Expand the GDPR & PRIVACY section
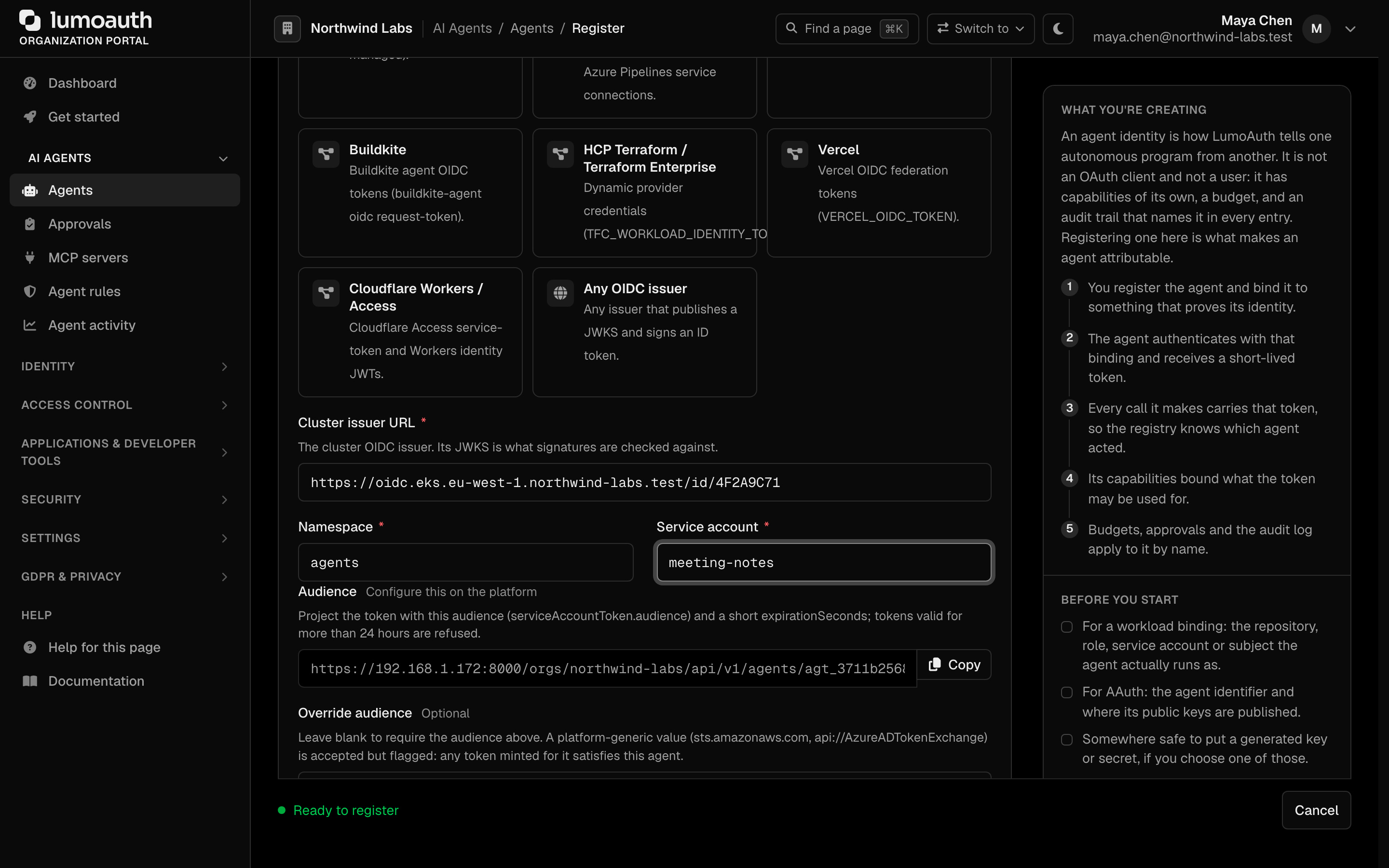 point(124,576)
